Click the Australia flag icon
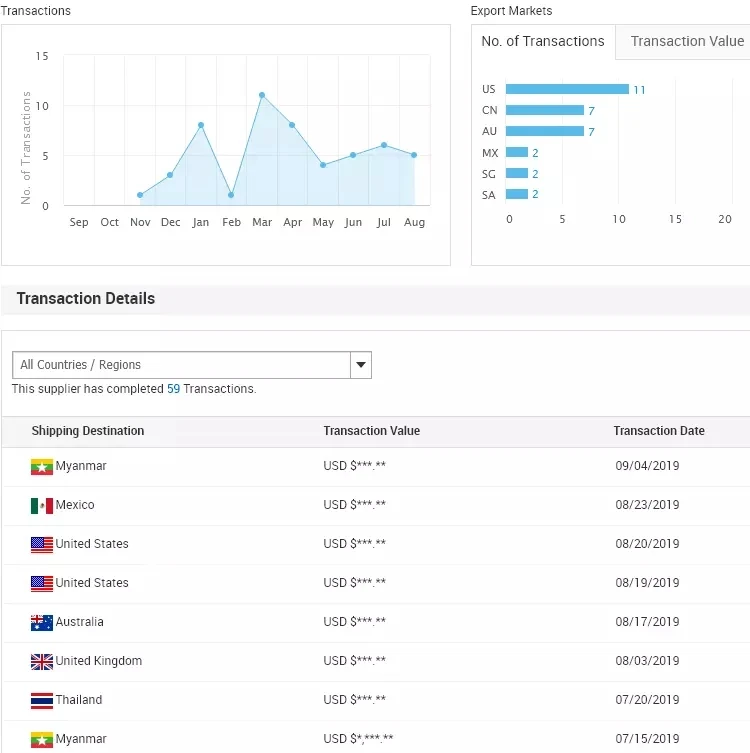This screenshot has height=753, width=750. 41,623
